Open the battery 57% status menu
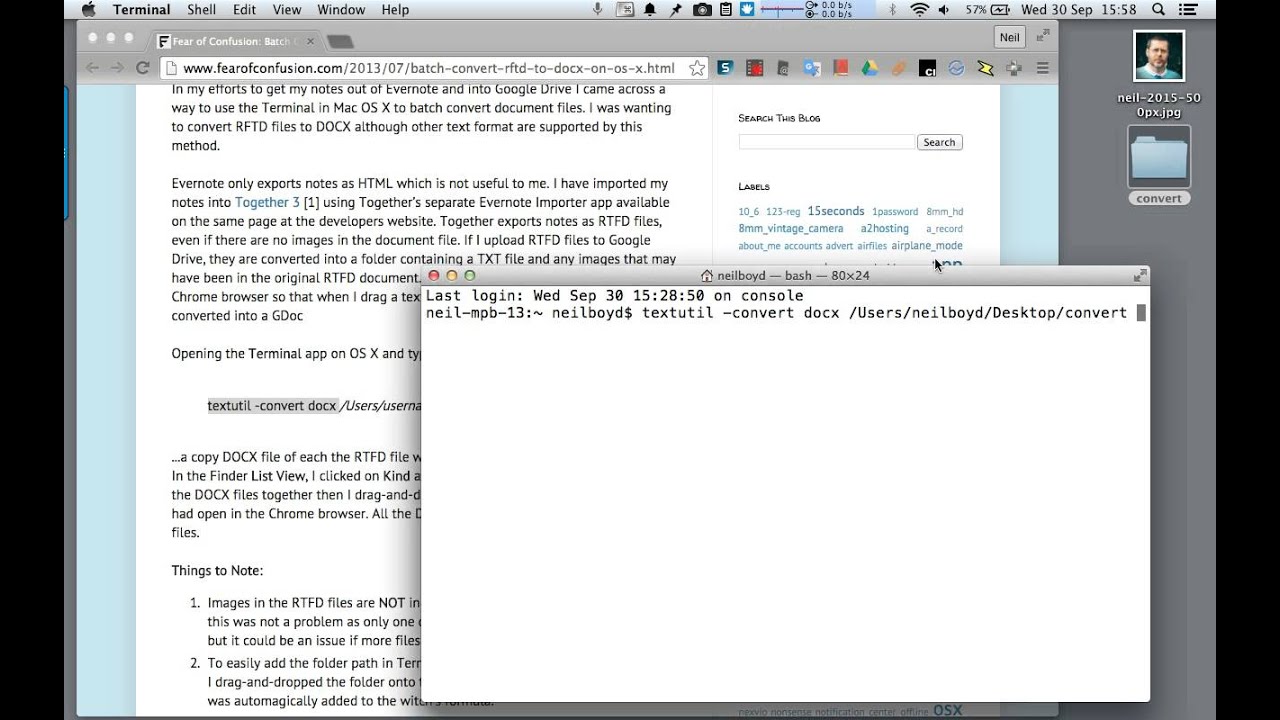1280x720 pixels. pyautogui.click(x=987, y=10)
